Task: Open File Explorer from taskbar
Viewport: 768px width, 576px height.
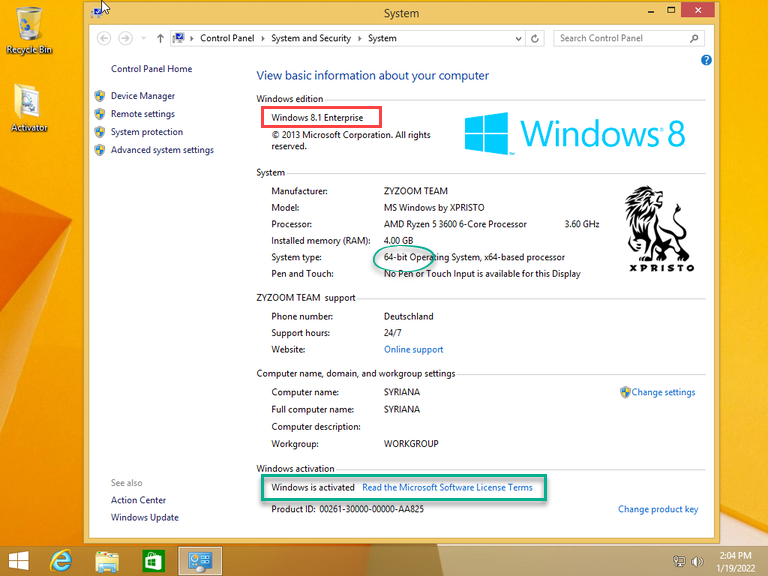Action: click(x=107, y=561)
